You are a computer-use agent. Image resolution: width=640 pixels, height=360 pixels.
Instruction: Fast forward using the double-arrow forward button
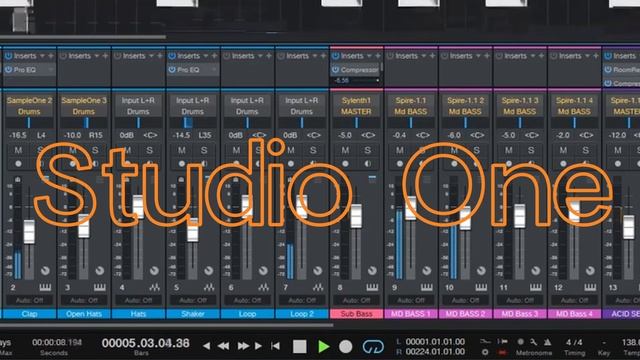[x=244, y=346]
